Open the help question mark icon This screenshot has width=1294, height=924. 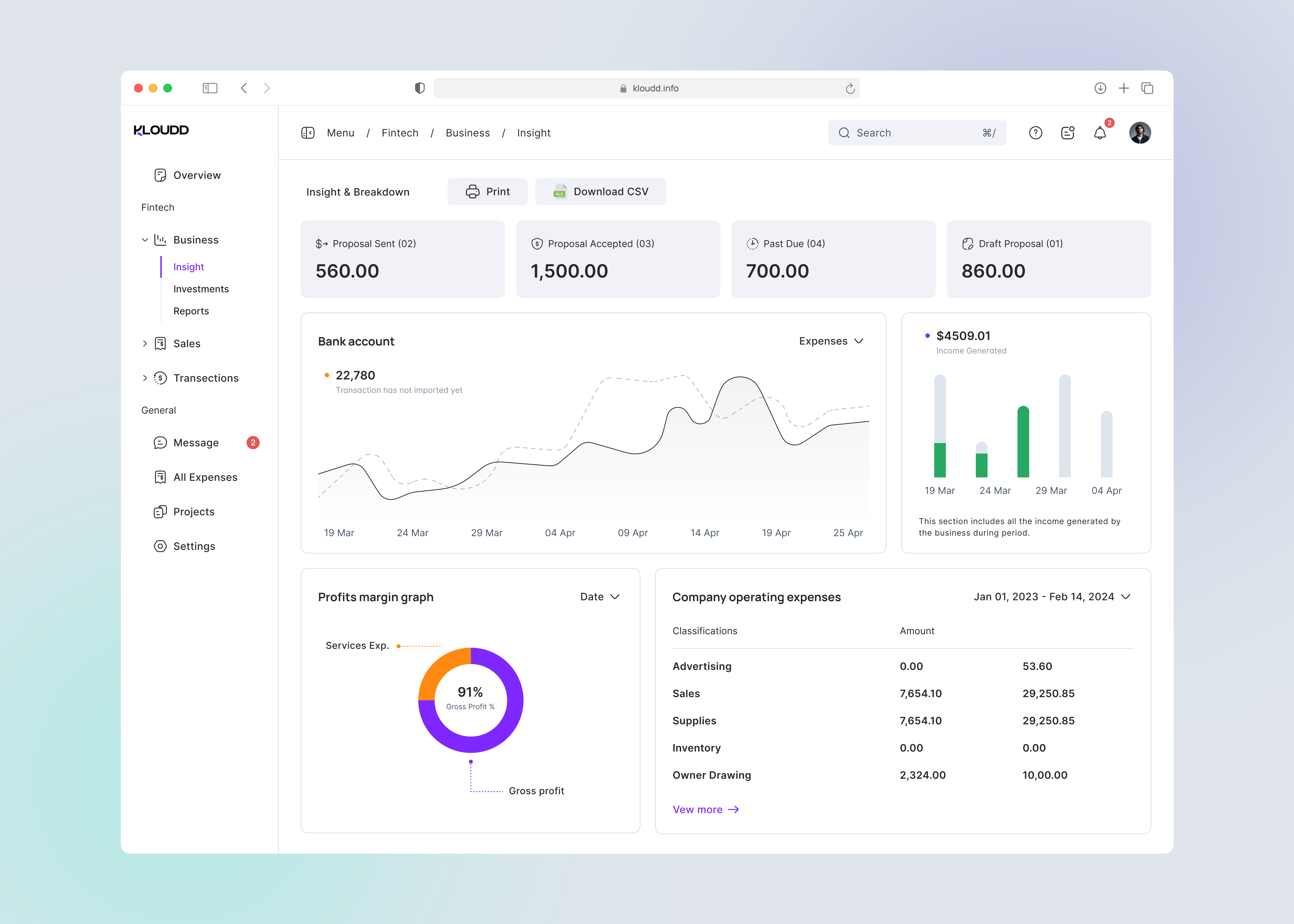point(1036,133)
